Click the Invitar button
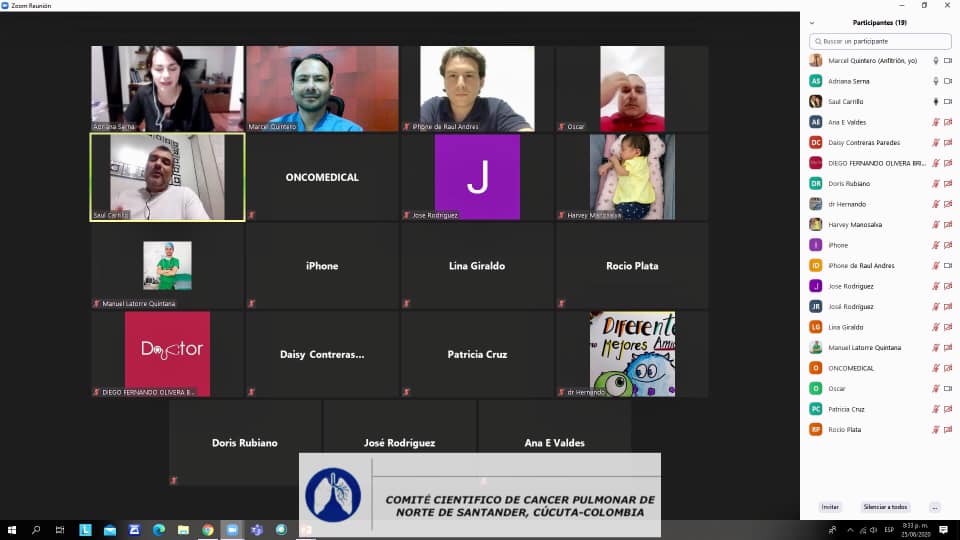 (830, 507)
